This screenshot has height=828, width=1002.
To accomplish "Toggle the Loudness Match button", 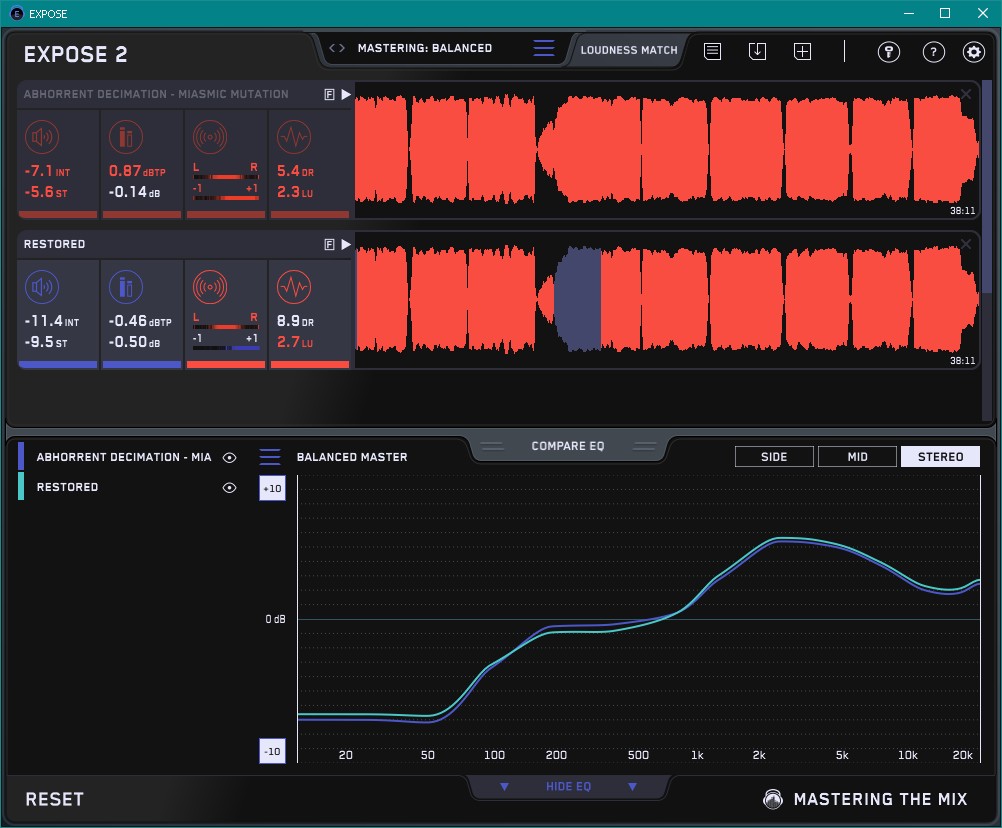I will point(628,49).
